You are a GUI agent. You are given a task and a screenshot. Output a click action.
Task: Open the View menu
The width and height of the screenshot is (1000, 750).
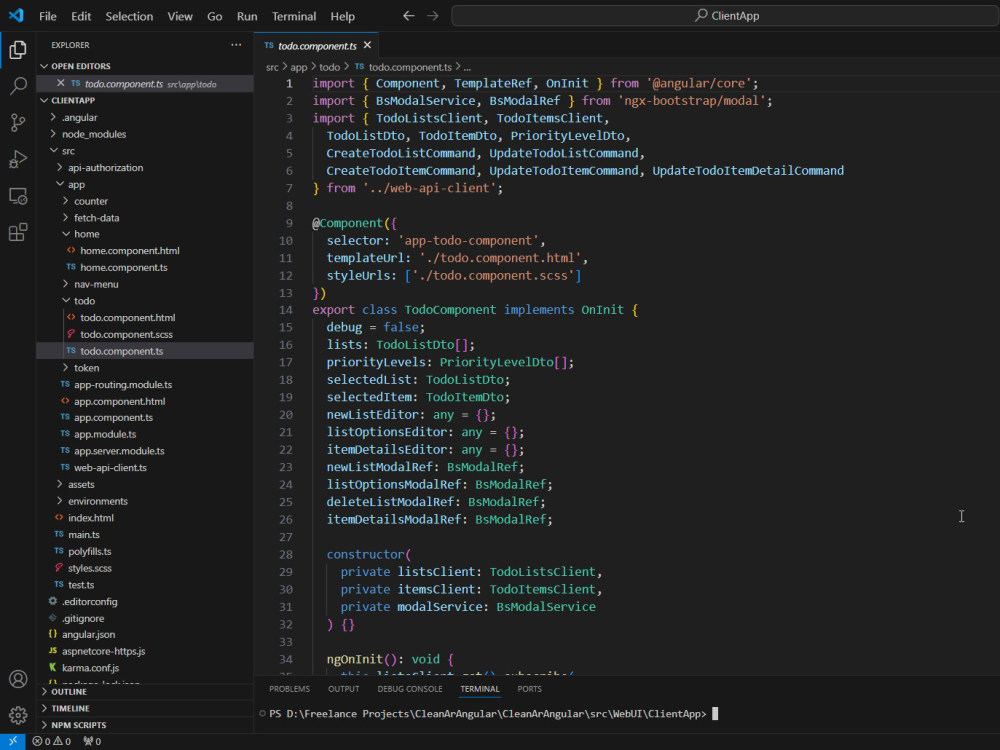pyautogui.click(x=180, y=16)
